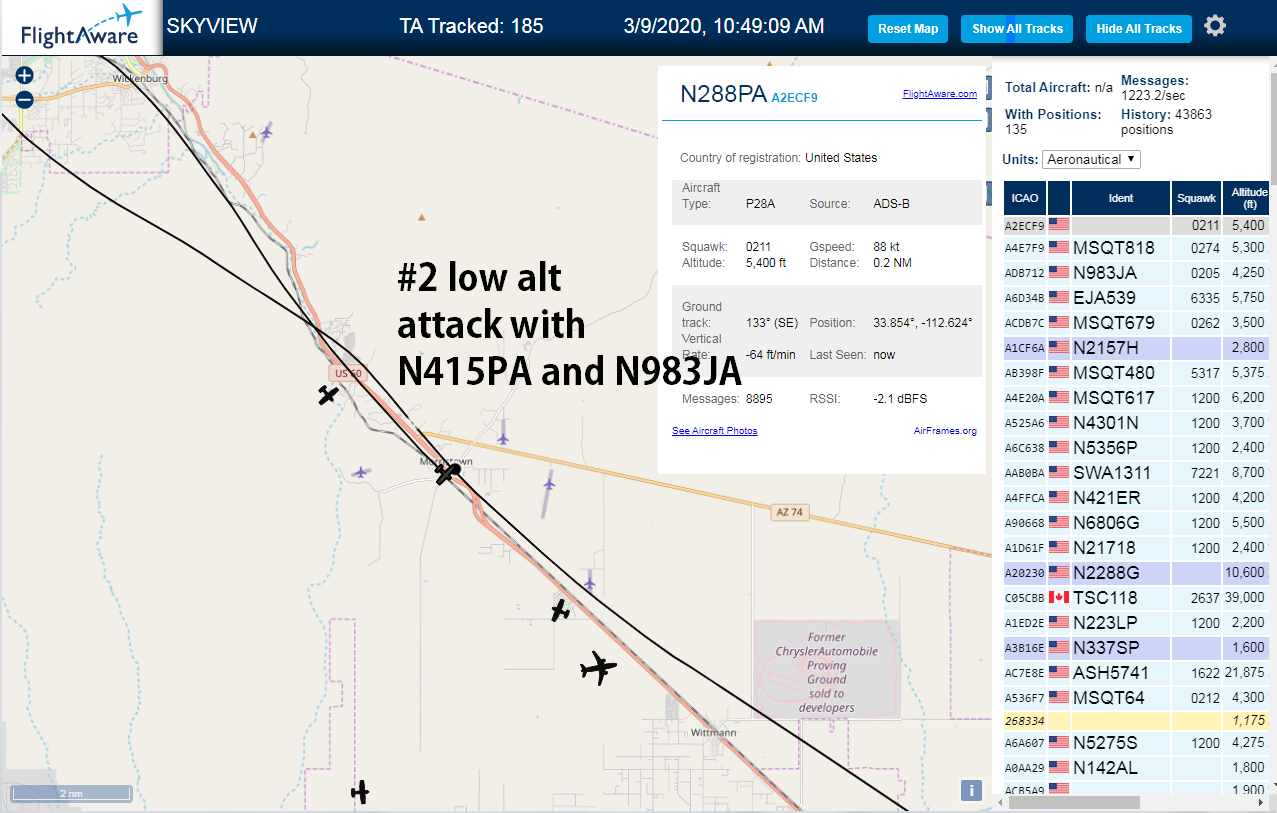Click Show All Tracks button

pos(1017,29)
